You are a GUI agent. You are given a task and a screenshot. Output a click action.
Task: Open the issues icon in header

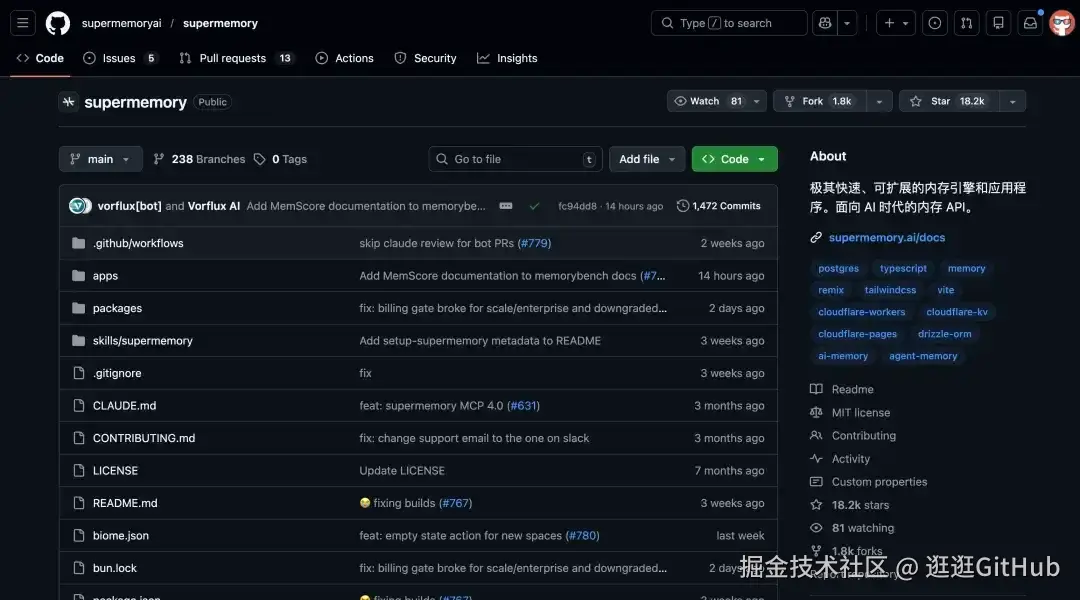pyautogui.click(x=935, y=23)
